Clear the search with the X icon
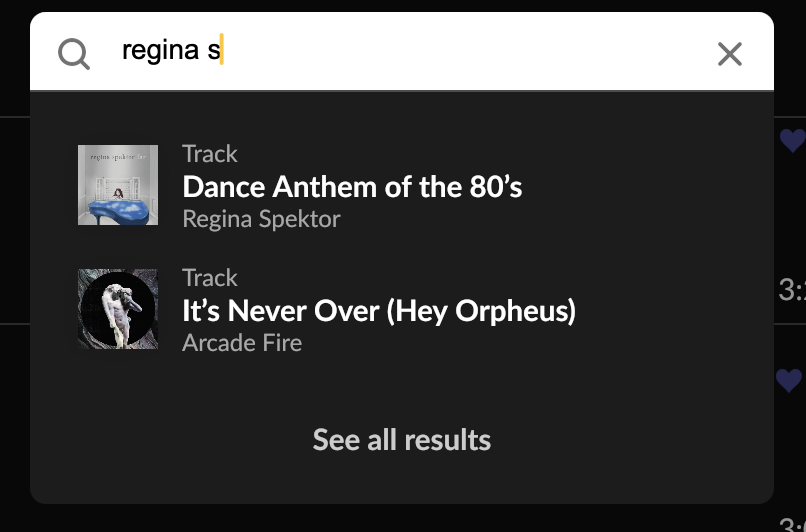This screenshot has width=806, height=532. [729, 54]
